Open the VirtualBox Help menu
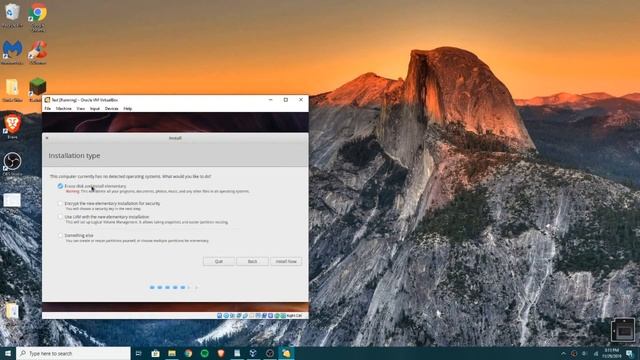 tap(128, 109)
